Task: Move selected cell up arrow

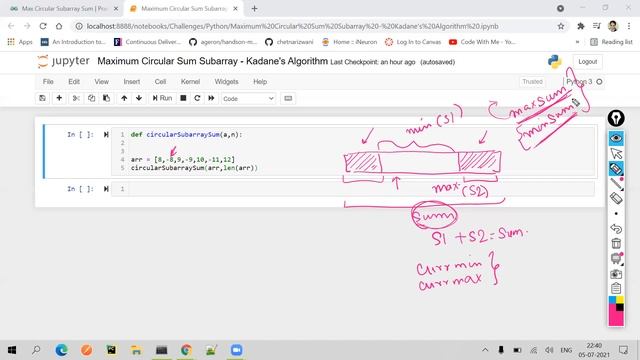Action: pyautogui.click(x=124, y=98)
